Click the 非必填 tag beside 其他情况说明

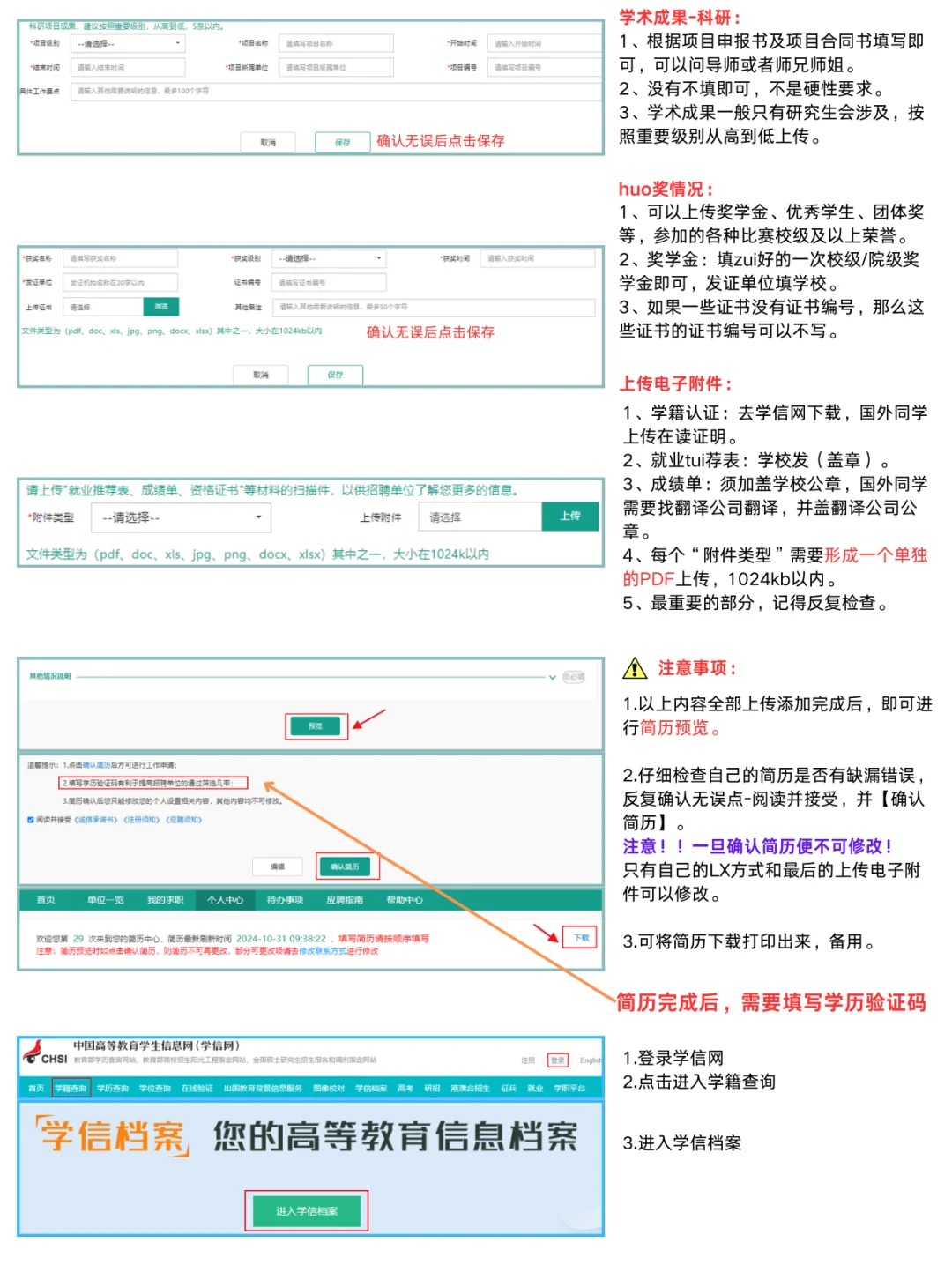[x=574, y=677]
